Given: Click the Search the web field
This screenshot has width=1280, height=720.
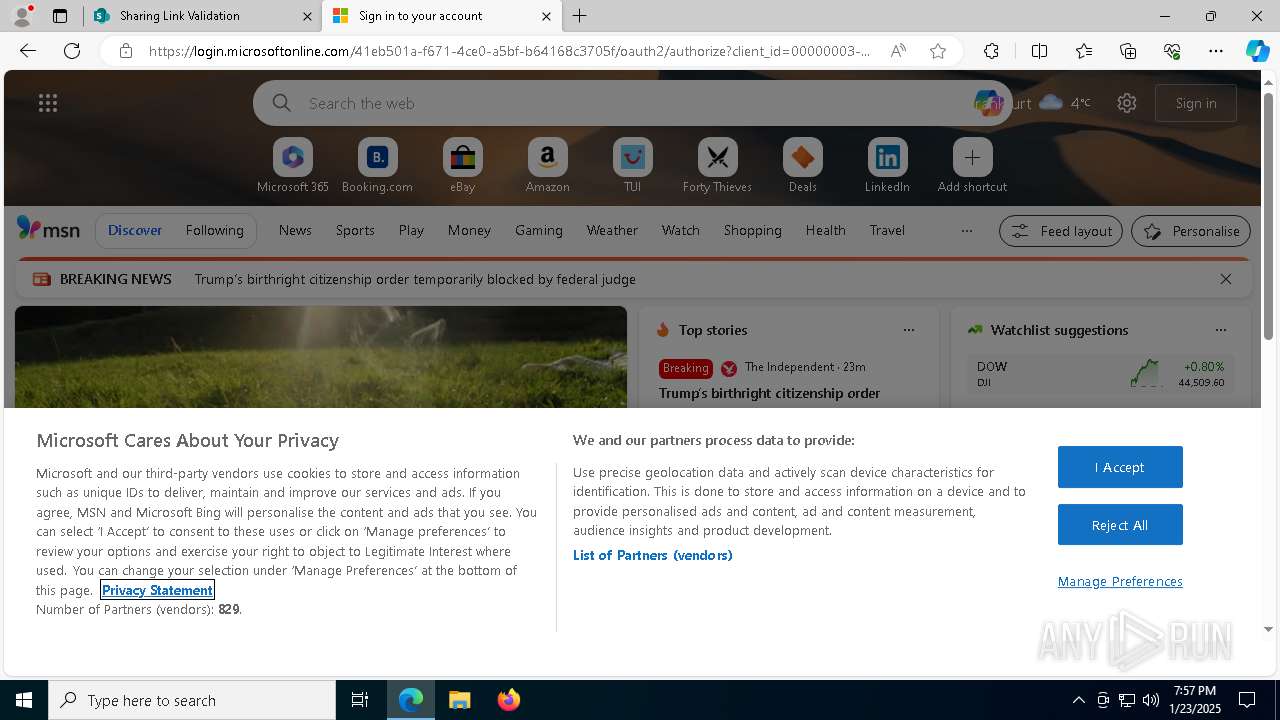Looking at the screenshot, I should (632, 103).
